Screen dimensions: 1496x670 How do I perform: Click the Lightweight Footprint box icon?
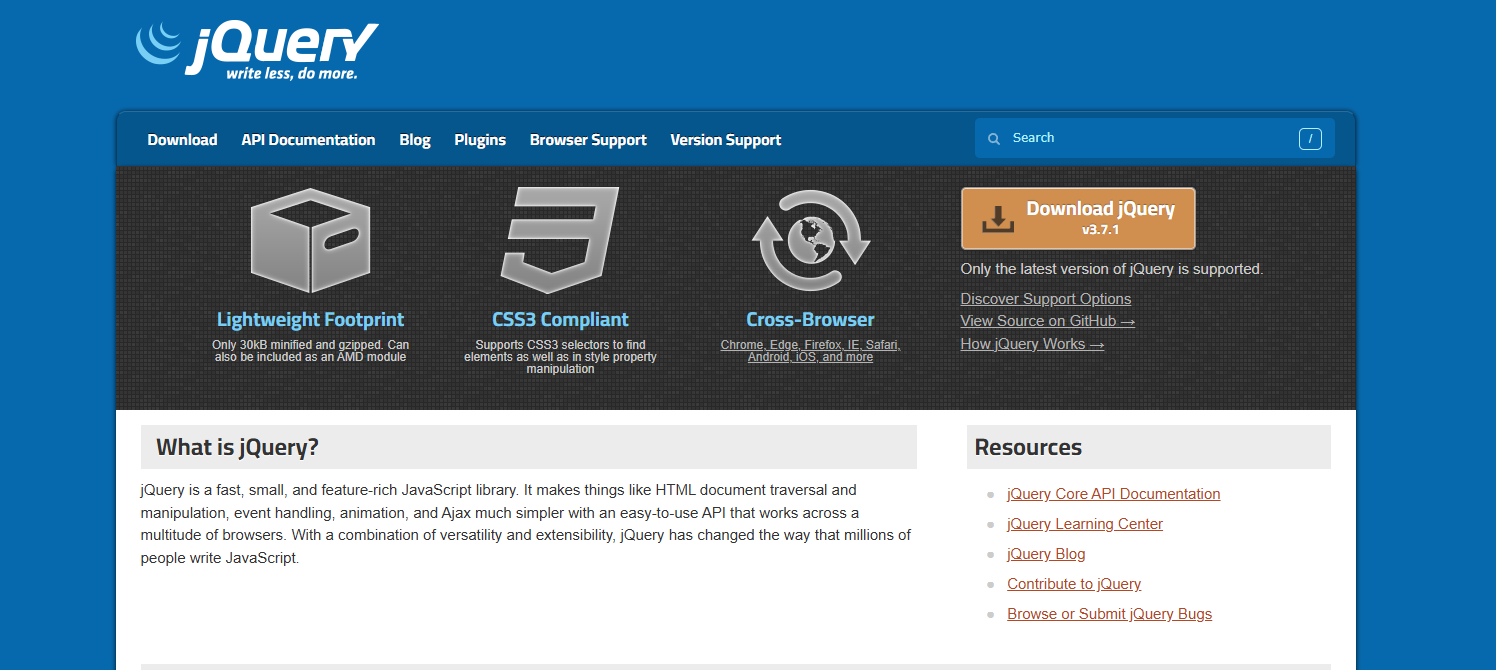point(310,240)
